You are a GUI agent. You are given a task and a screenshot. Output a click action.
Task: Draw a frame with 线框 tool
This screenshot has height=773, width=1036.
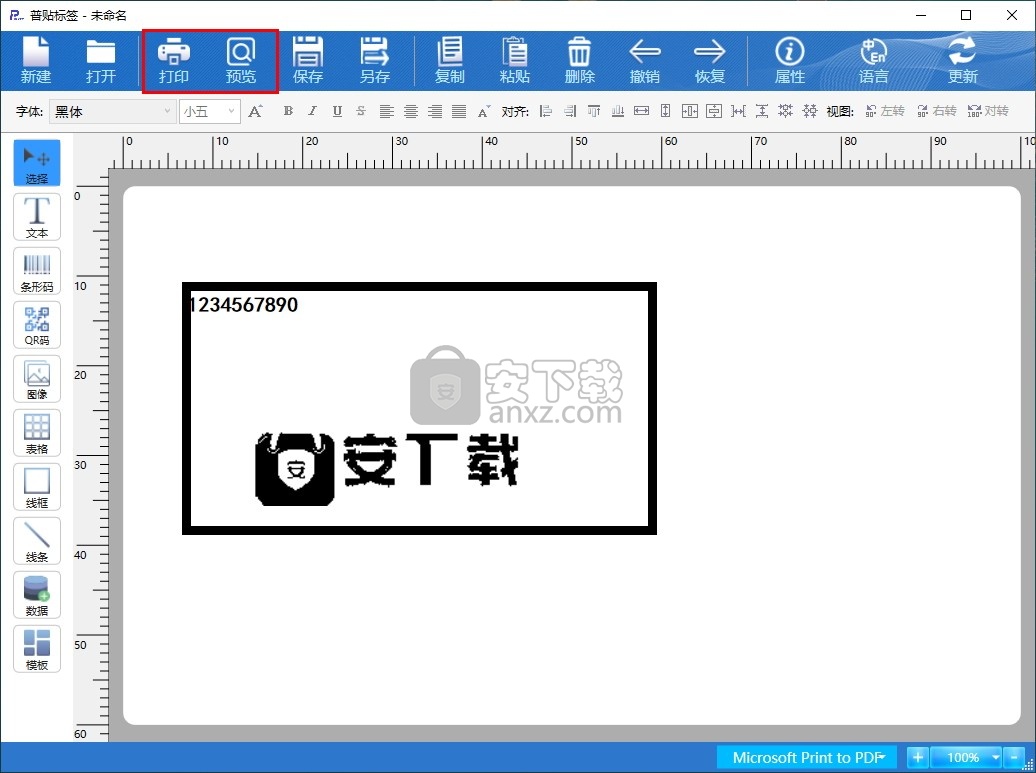point(37,487)
